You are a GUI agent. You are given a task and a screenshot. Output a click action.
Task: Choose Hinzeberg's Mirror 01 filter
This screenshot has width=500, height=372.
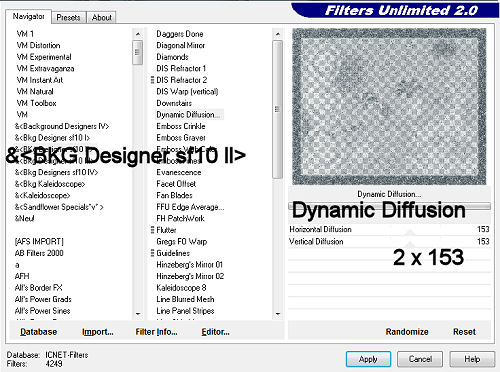coord(189,264)
